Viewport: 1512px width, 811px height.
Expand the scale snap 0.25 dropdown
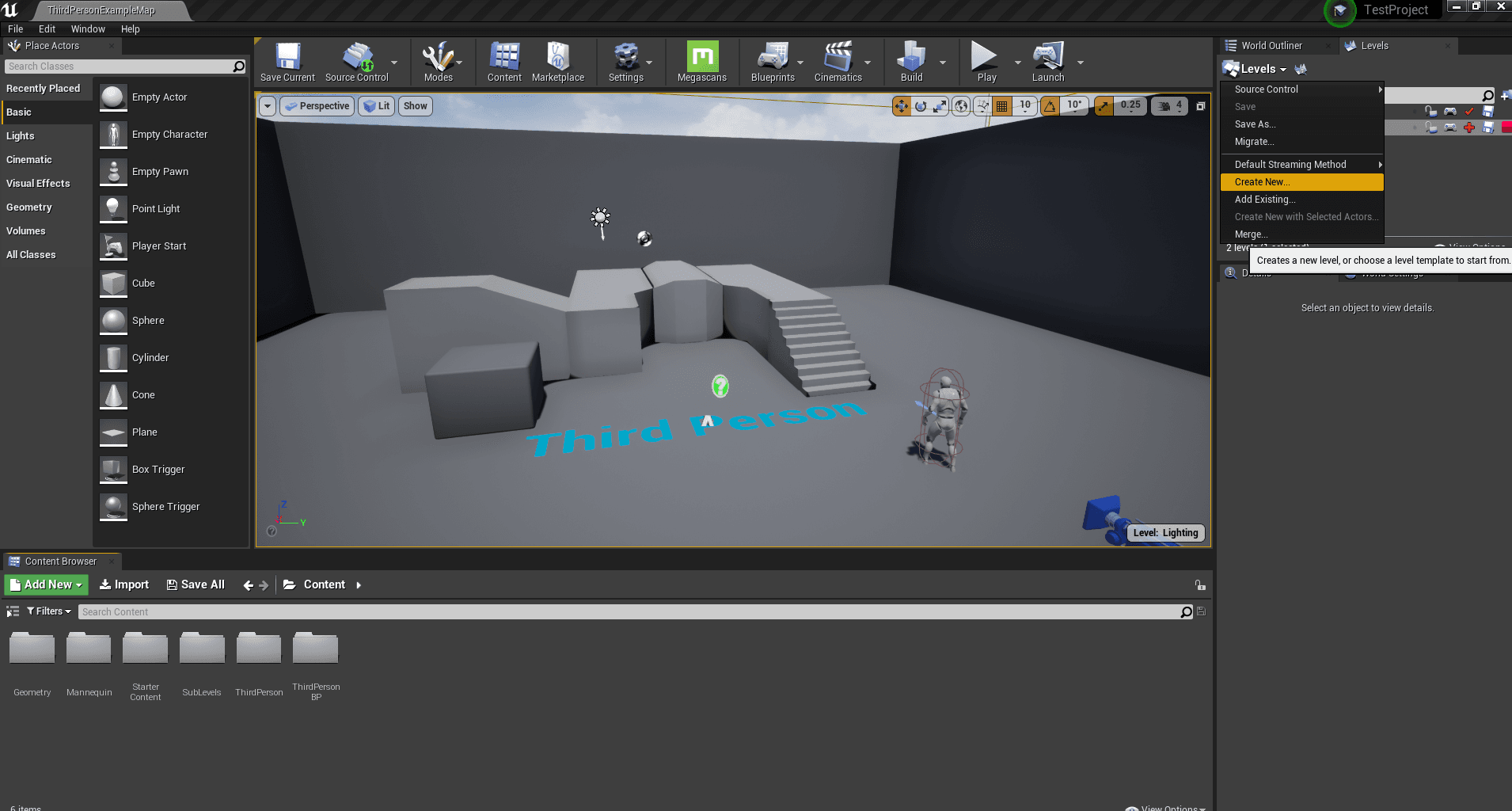pos(1130,105)
